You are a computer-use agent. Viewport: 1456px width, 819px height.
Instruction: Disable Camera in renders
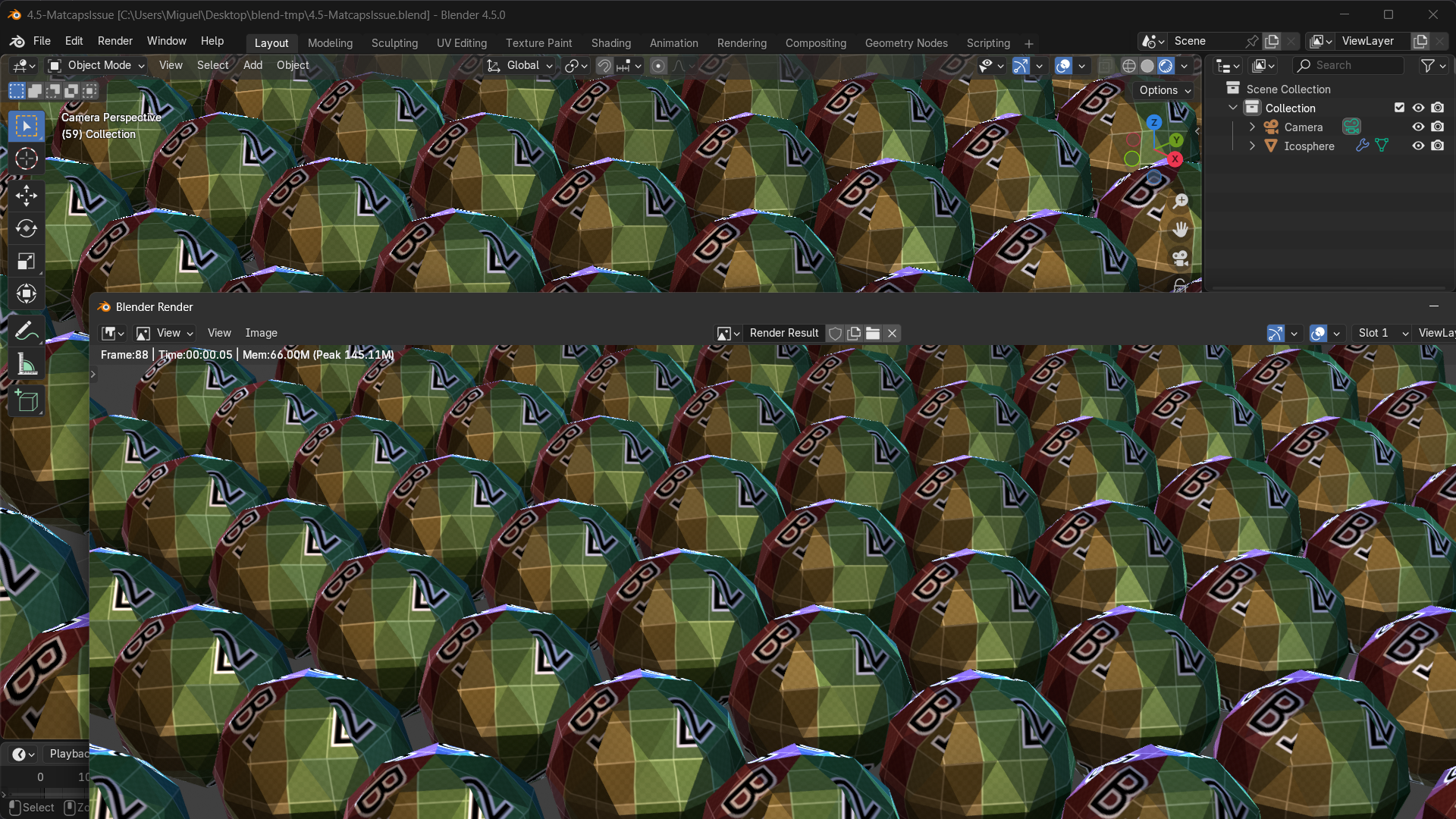[x=1438, y=127]
